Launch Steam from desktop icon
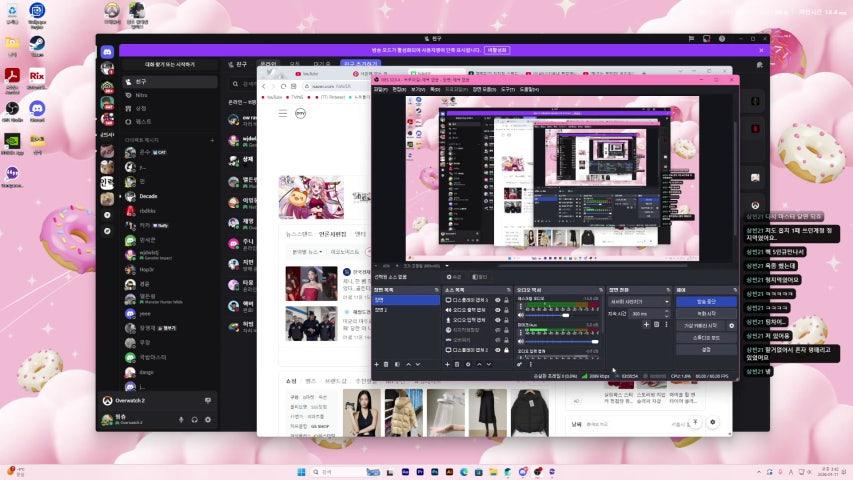The width and height of the screenshot is (853, 480). [x=37, y=46]
